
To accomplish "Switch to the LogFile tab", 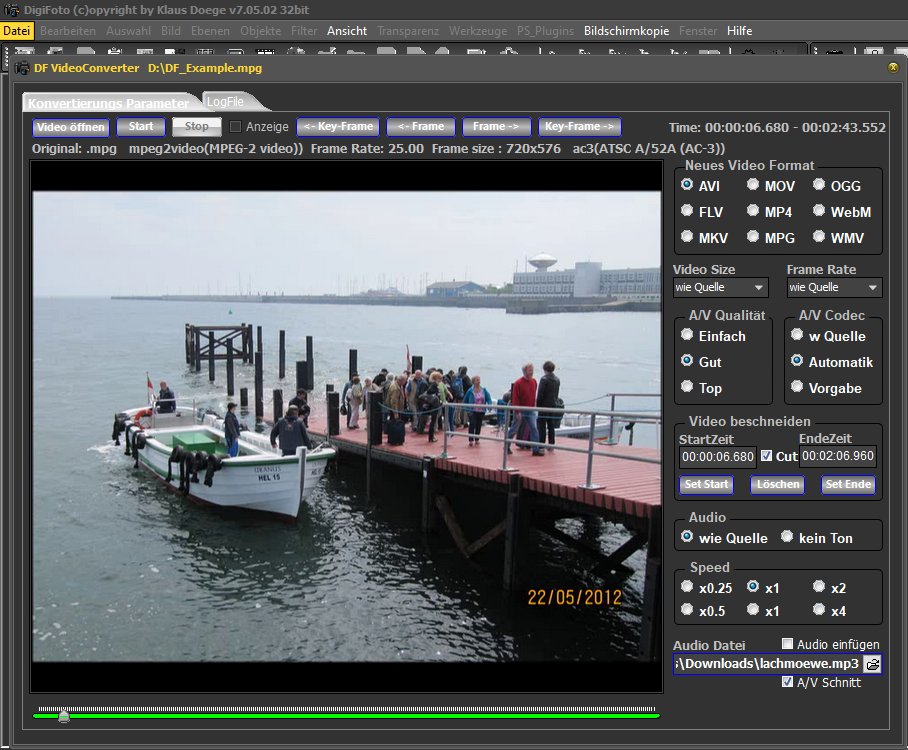I will coord(226,101).
